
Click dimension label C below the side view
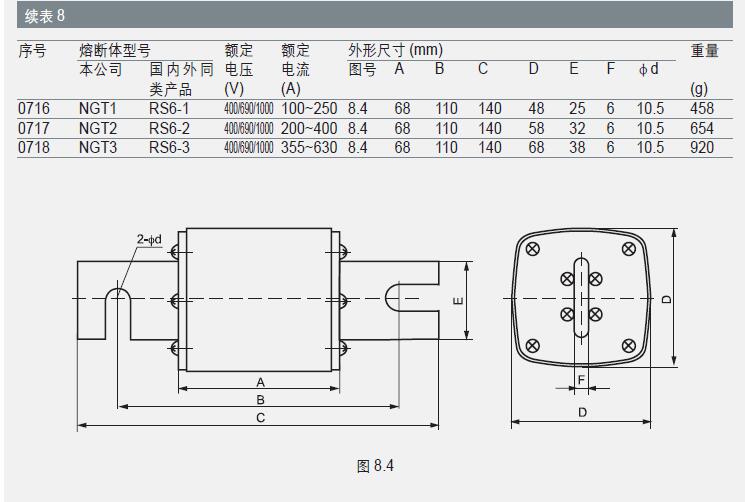pos(260,417)
